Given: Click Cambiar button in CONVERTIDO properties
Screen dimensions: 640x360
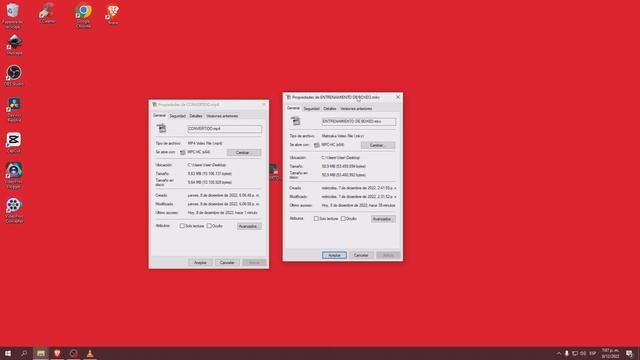Looking at the screenshot, I should tap(244, 152).
